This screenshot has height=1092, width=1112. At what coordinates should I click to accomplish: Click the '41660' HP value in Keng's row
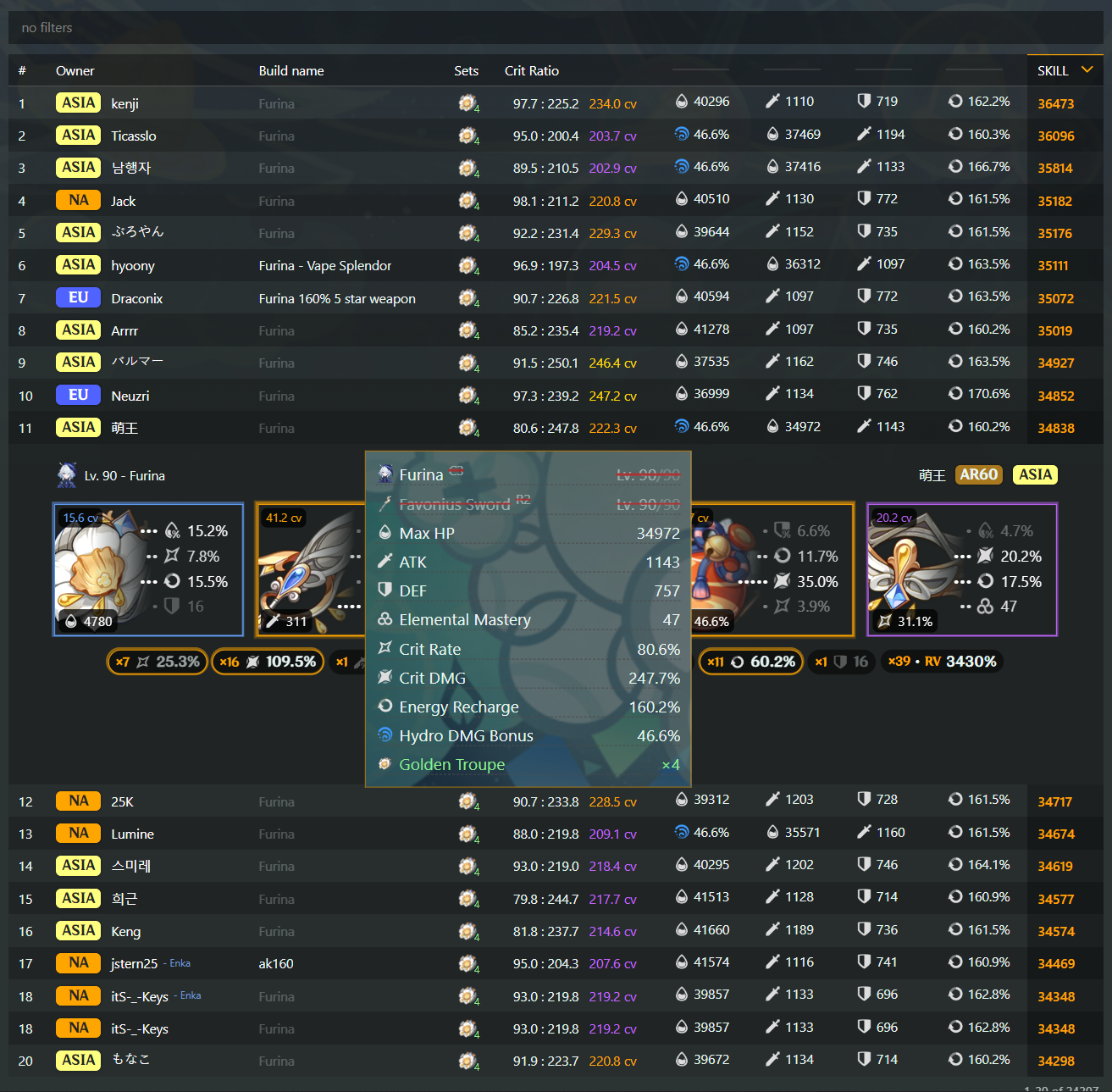point(711,930)
